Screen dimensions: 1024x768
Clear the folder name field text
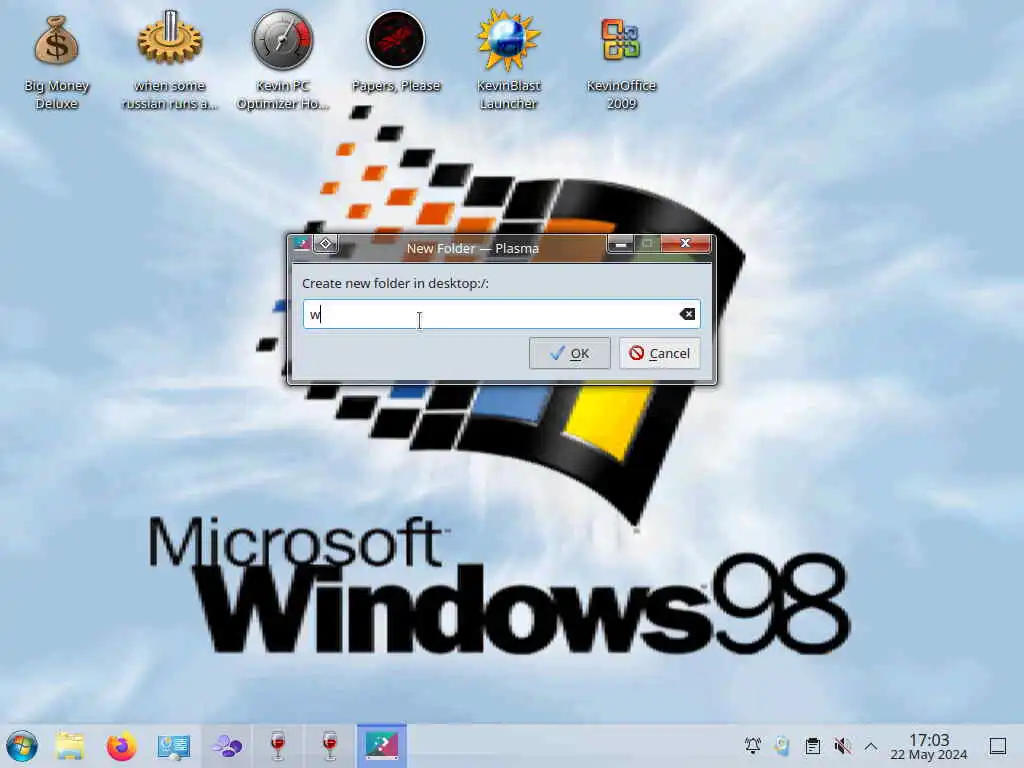(687, 314)
